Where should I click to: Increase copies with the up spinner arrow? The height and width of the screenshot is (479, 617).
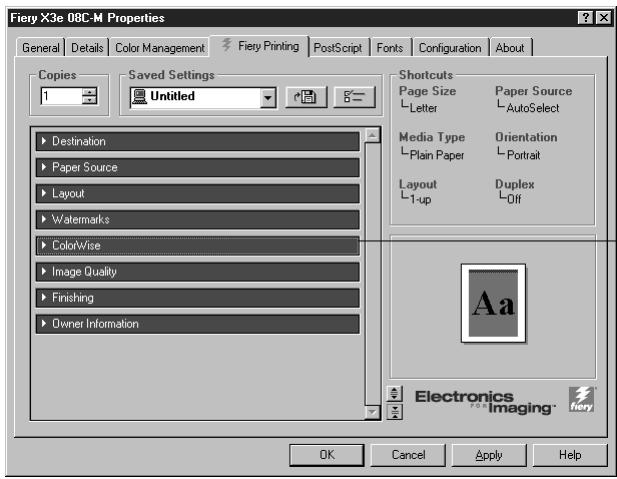click(89, 92)
